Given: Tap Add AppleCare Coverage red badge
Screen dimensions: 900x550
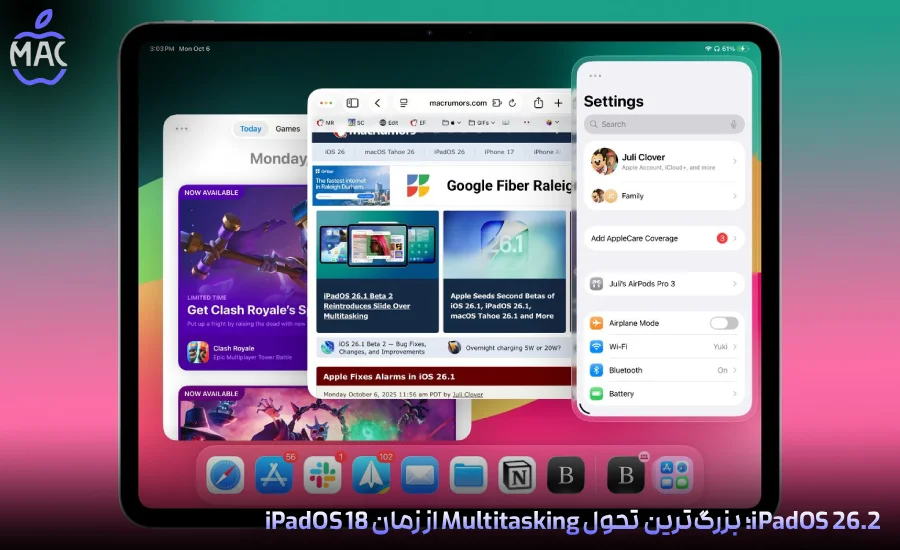Looking at the screenshot, I should (x=722, y=238).
